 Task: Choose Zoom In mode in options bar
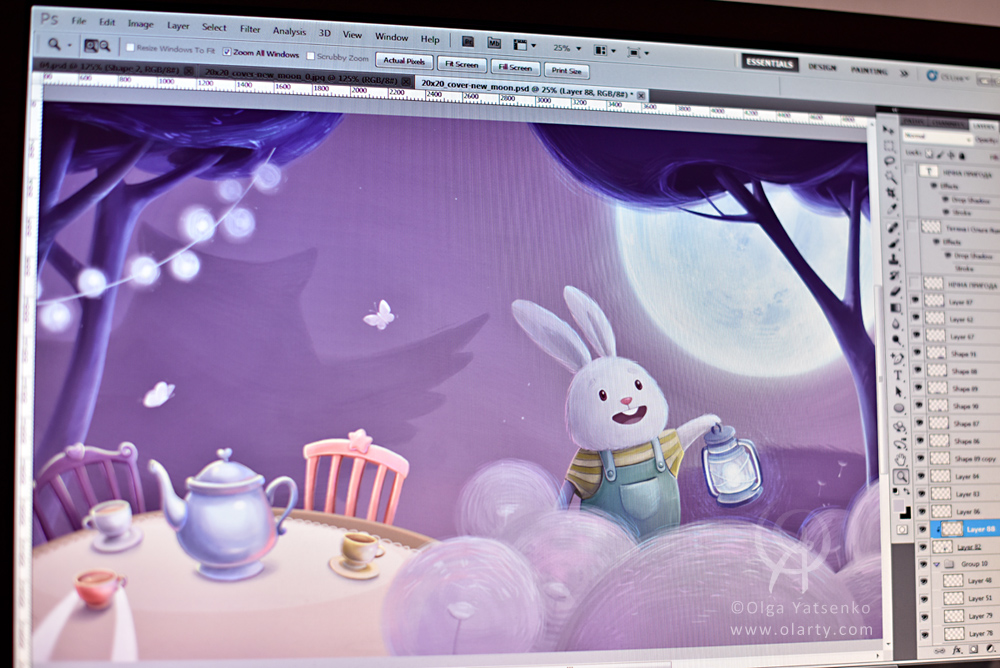91,45
